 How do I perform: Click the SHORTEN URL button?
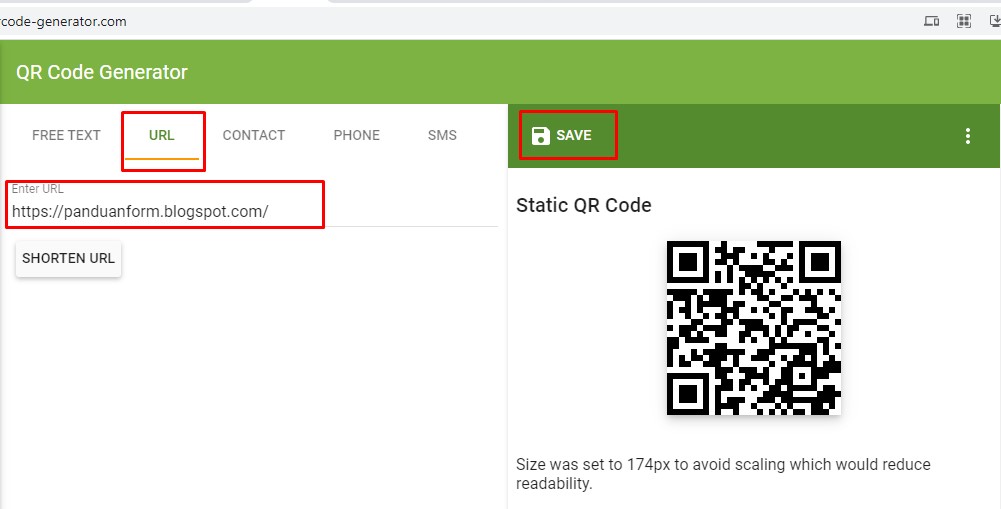pyautogui.click(x=68, y=259)
